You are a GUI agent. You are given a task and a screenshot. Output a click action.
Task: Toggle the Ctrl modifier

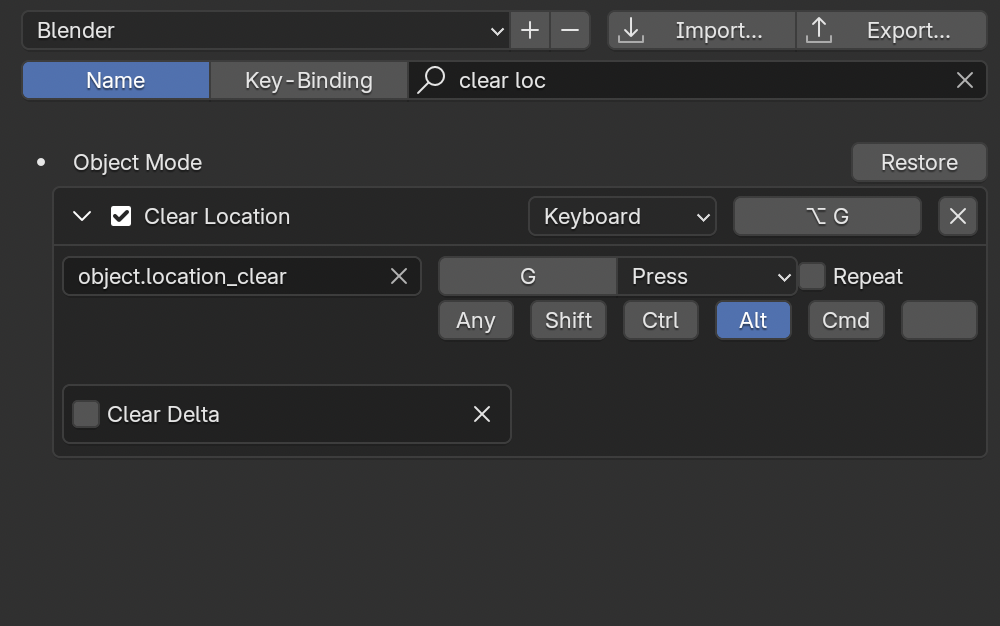pos(660,320)
